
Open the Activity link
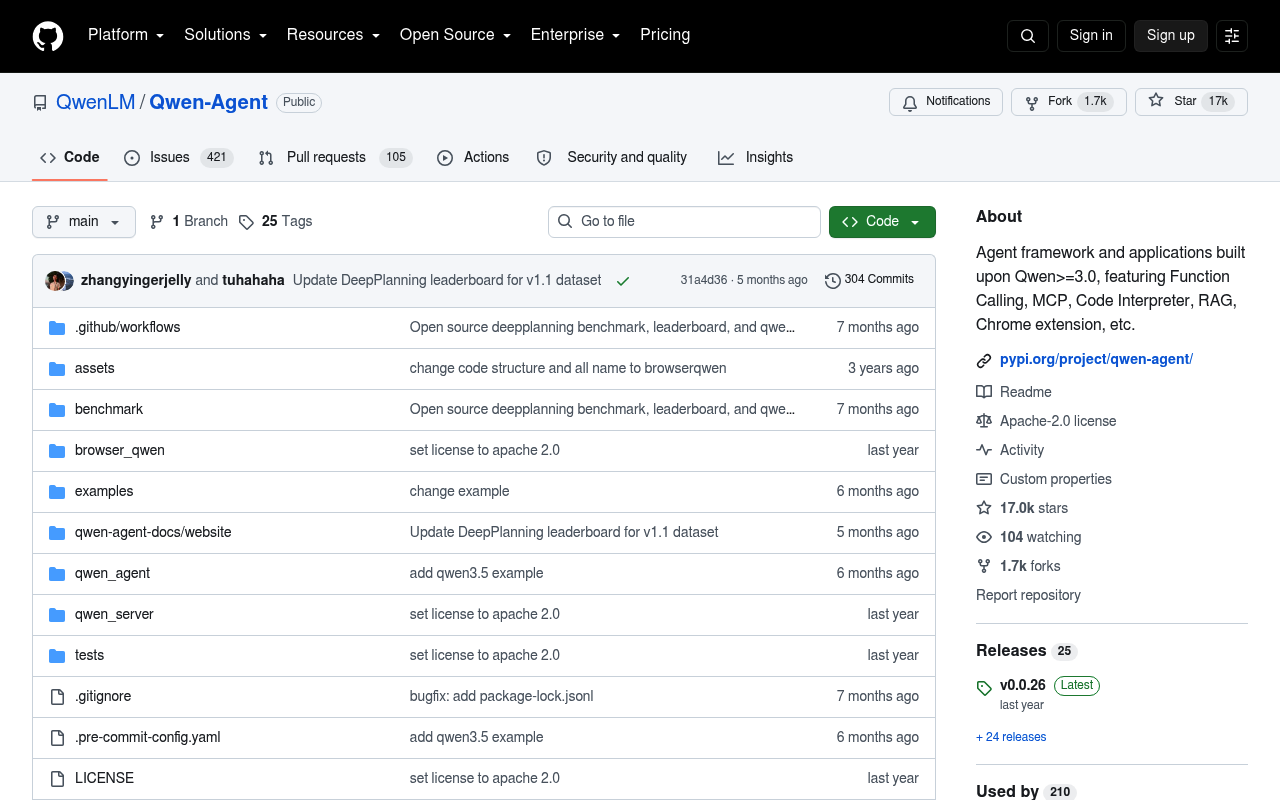(x=1010, y=451)
